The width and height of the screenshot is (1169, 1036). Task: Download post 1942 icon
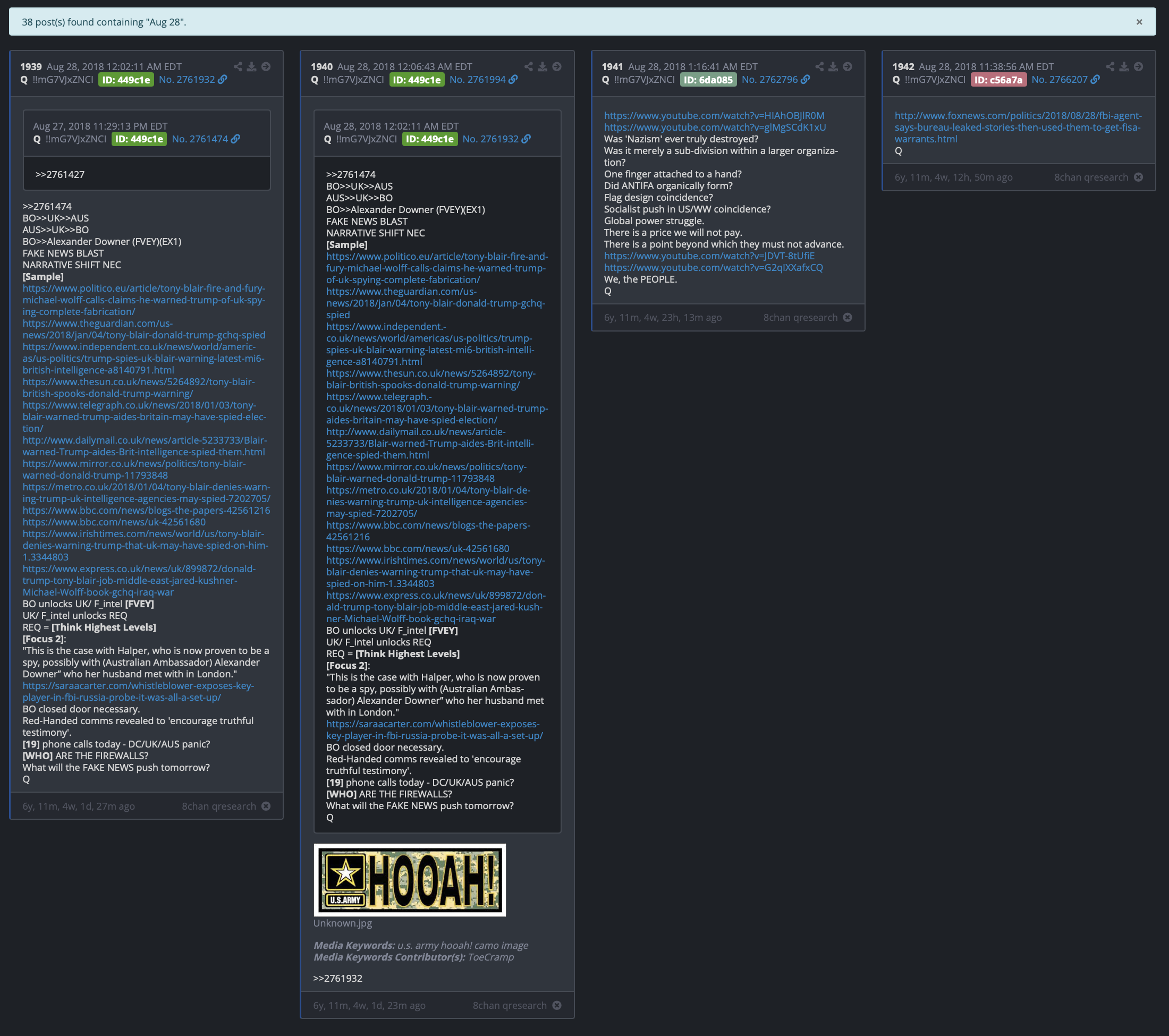pos(1124,67)
